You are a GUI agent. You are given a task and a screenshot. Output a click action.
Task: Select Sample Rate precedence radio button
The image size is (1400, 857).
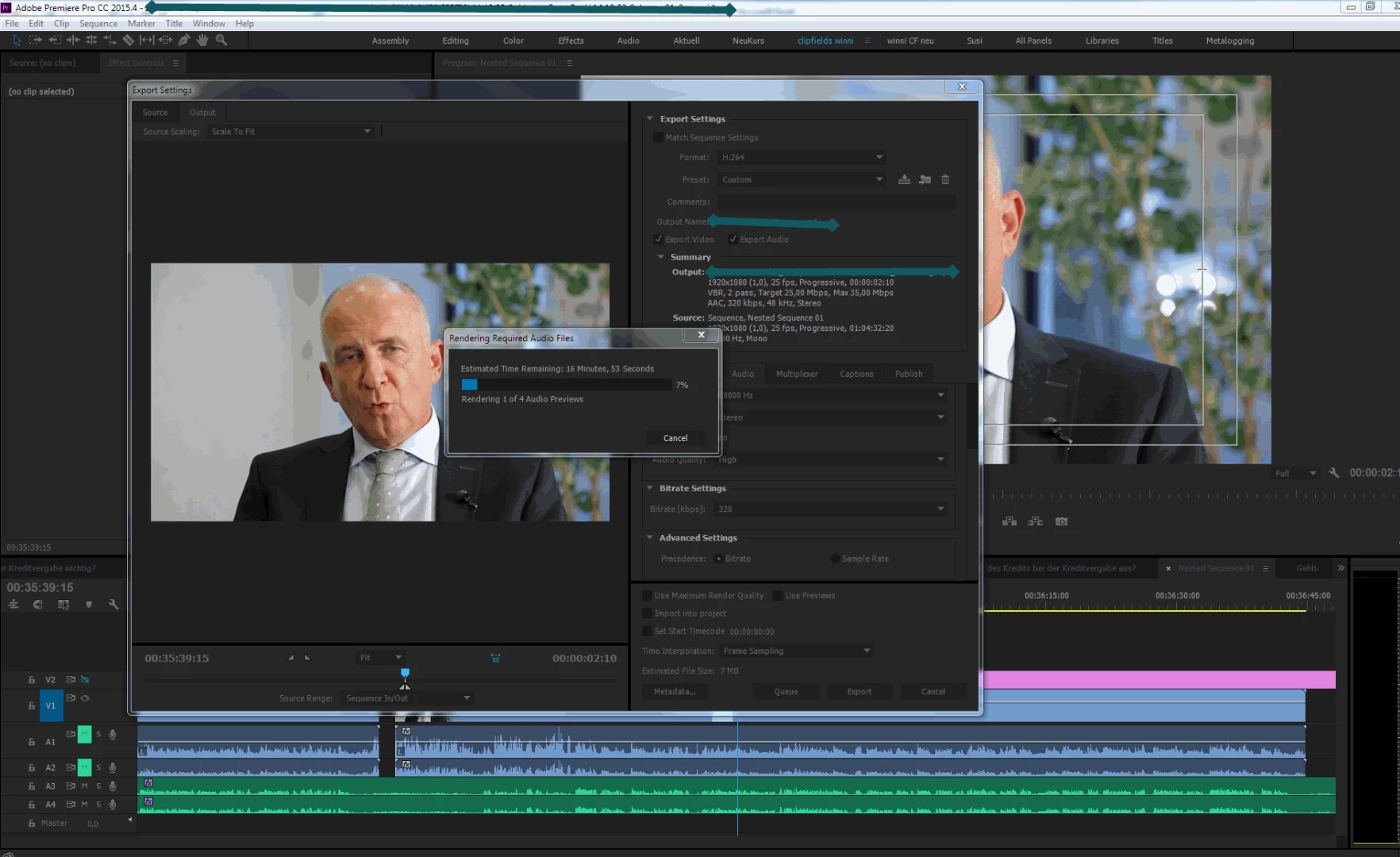coord(835,559)
